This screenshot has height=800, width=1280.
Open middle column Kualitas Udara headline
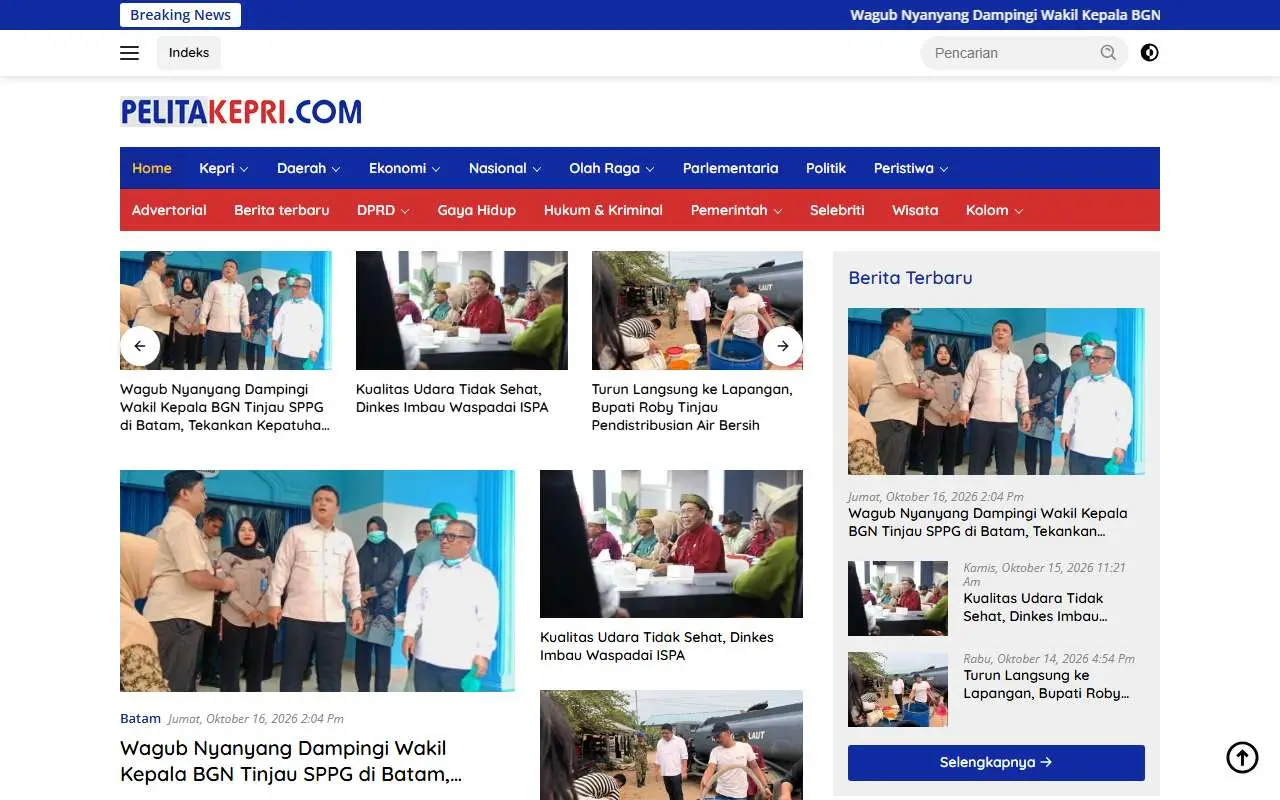657,646
